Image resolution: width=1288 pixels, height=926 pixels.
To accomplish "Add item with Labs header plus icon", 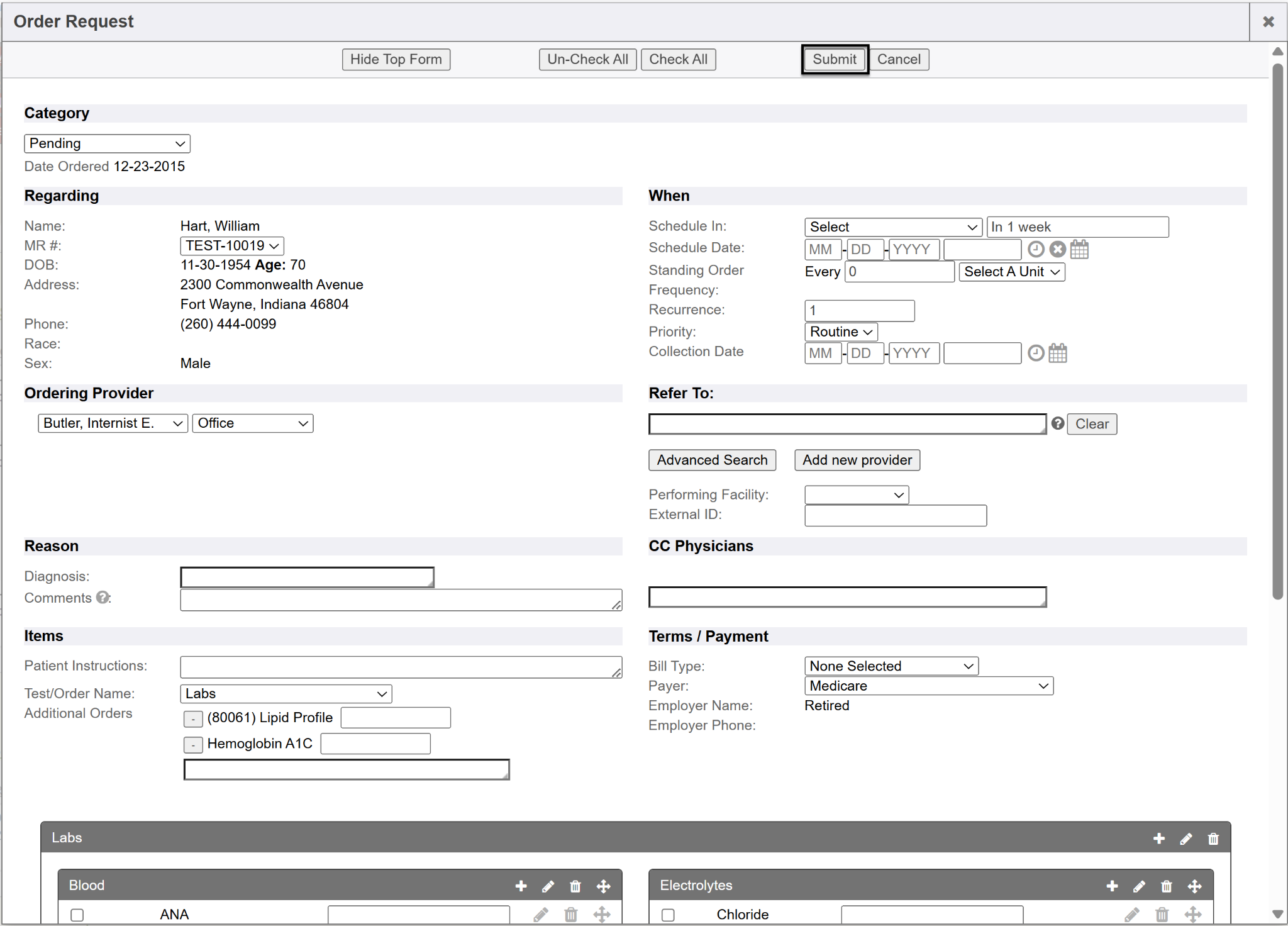I will click(x=1159, y=839).
